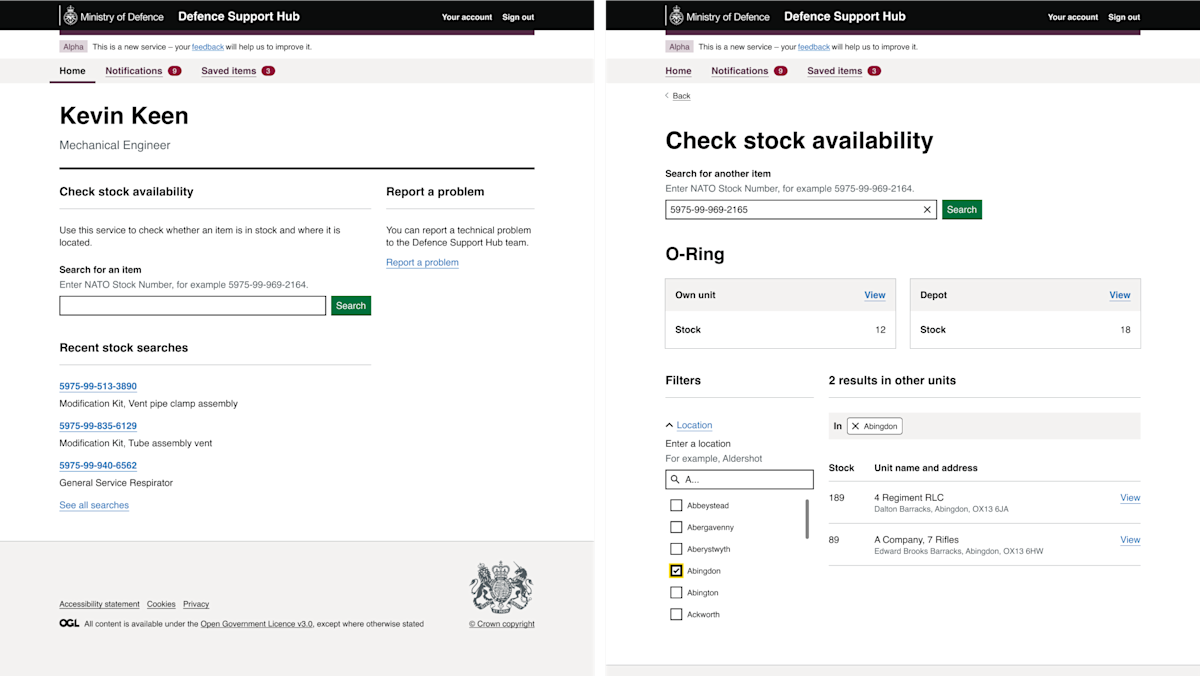Click See all searches link
The height and width of the screenshot is (676, 1200).
tap(94, 505)
